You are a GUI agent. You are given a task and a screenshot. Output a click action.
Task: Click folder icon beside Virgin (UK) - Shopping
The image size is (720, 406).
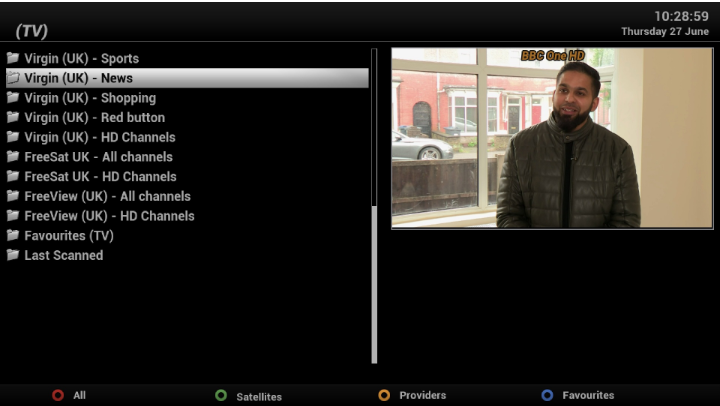13,97
